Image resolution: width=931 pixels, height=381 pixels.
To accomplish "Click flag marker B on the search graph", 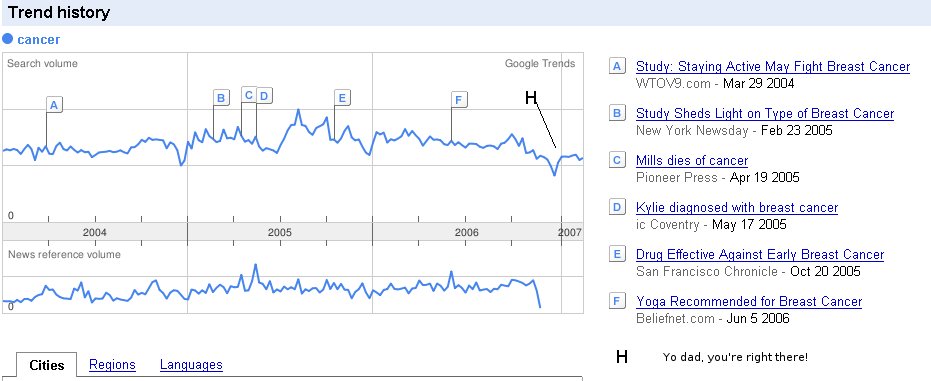I will 221,98.
